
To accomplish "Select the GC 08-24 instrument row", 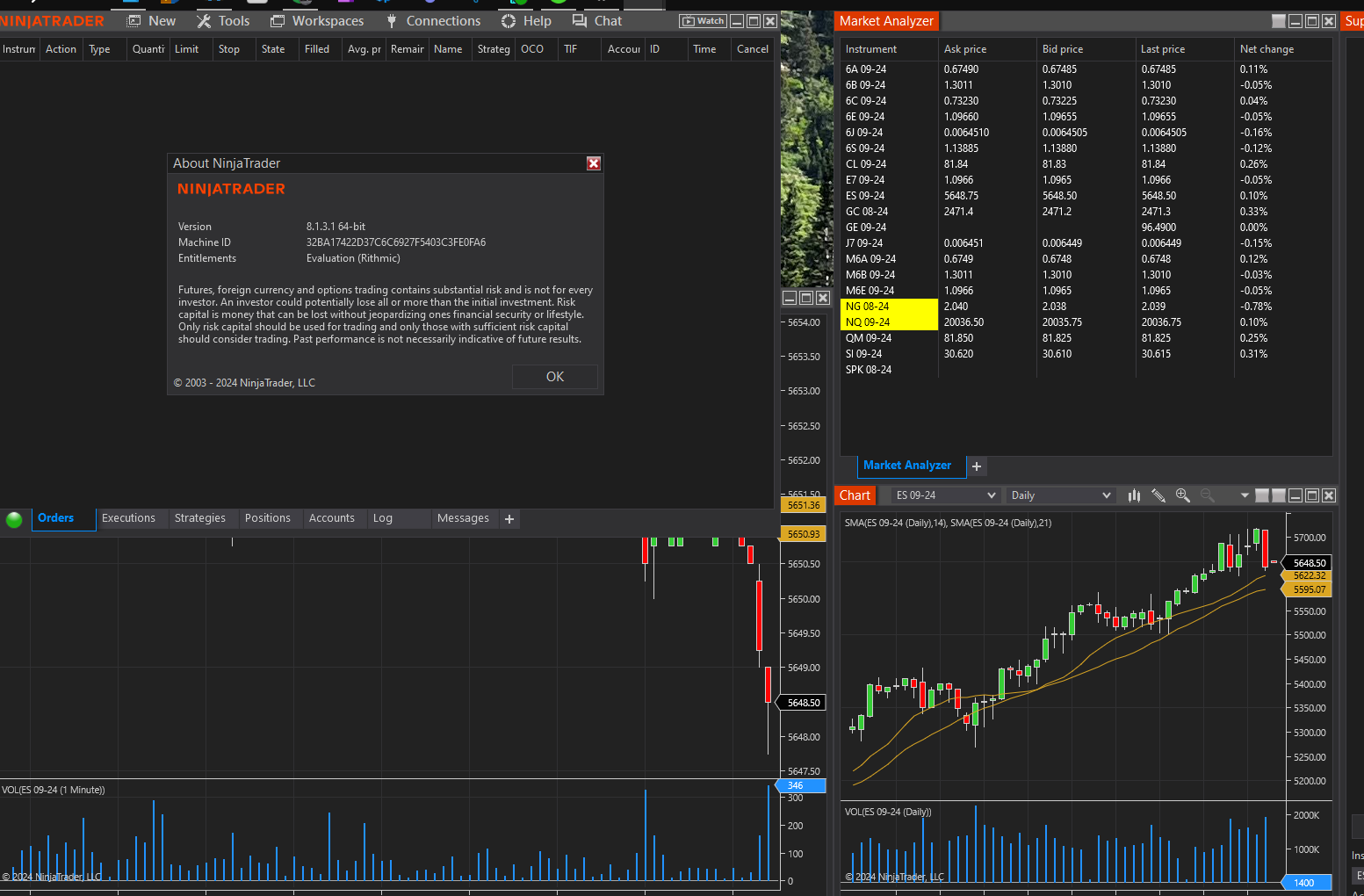I will 1086,212.
